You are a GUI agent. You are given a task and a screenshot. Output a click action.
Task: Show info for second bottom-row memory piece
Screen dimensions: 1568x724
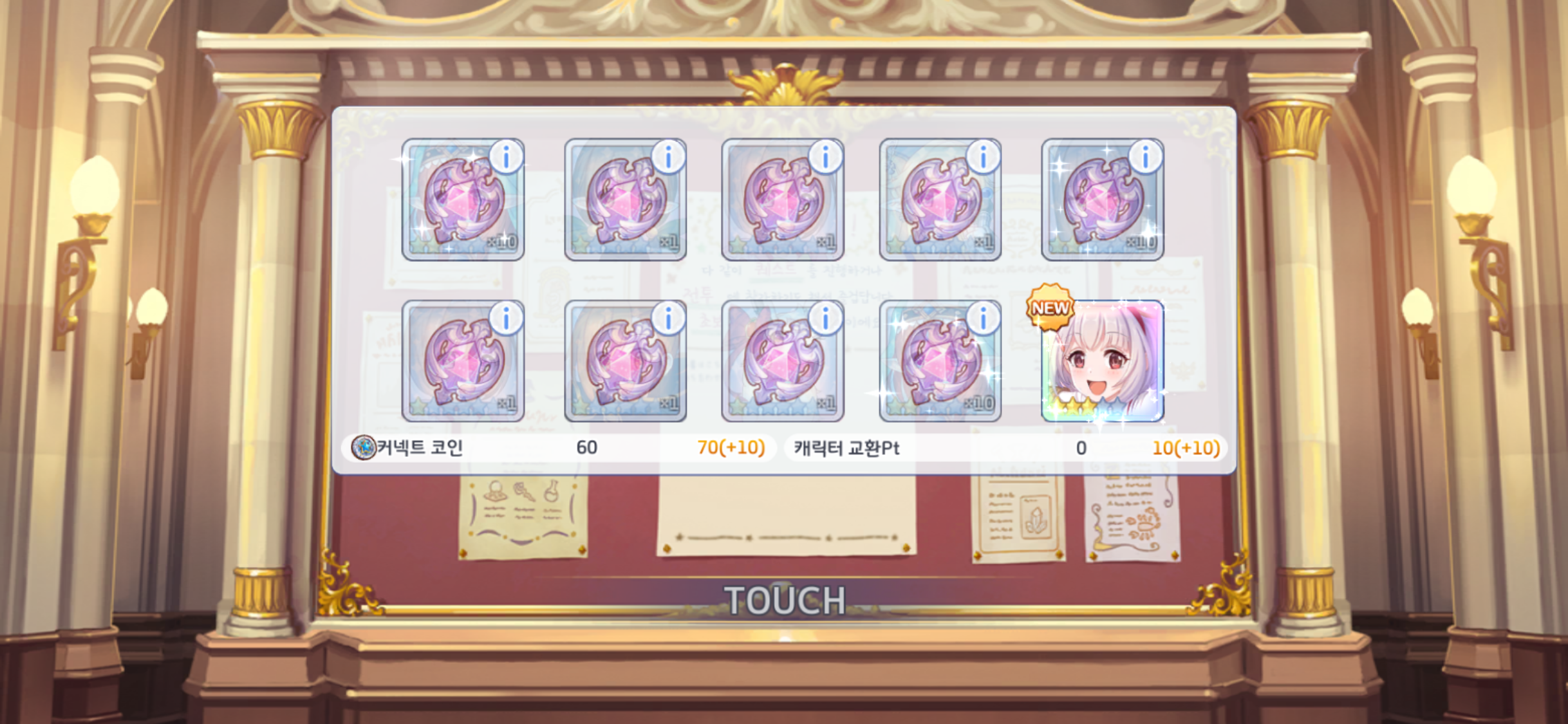[668, 318]
